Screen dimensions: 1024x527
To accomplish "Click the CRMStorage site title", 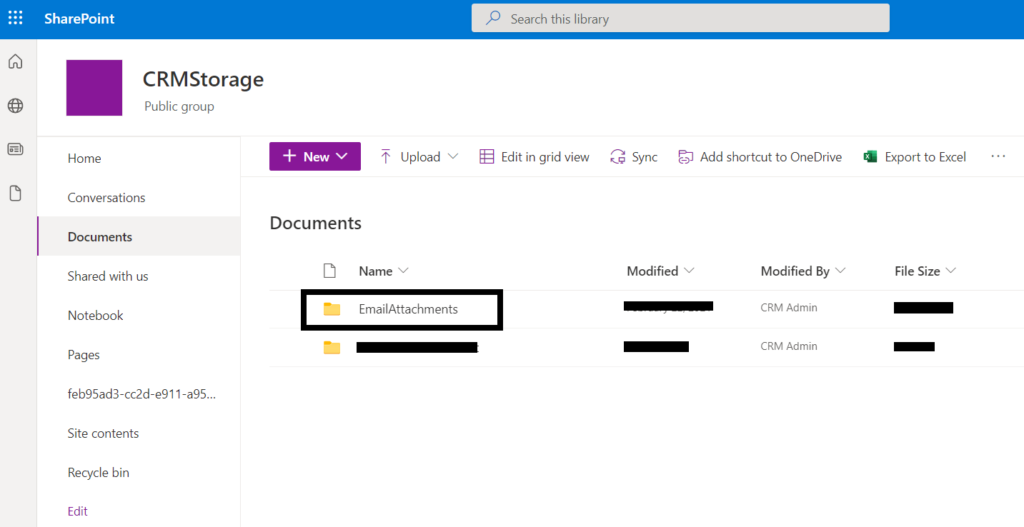I will 203,79.
